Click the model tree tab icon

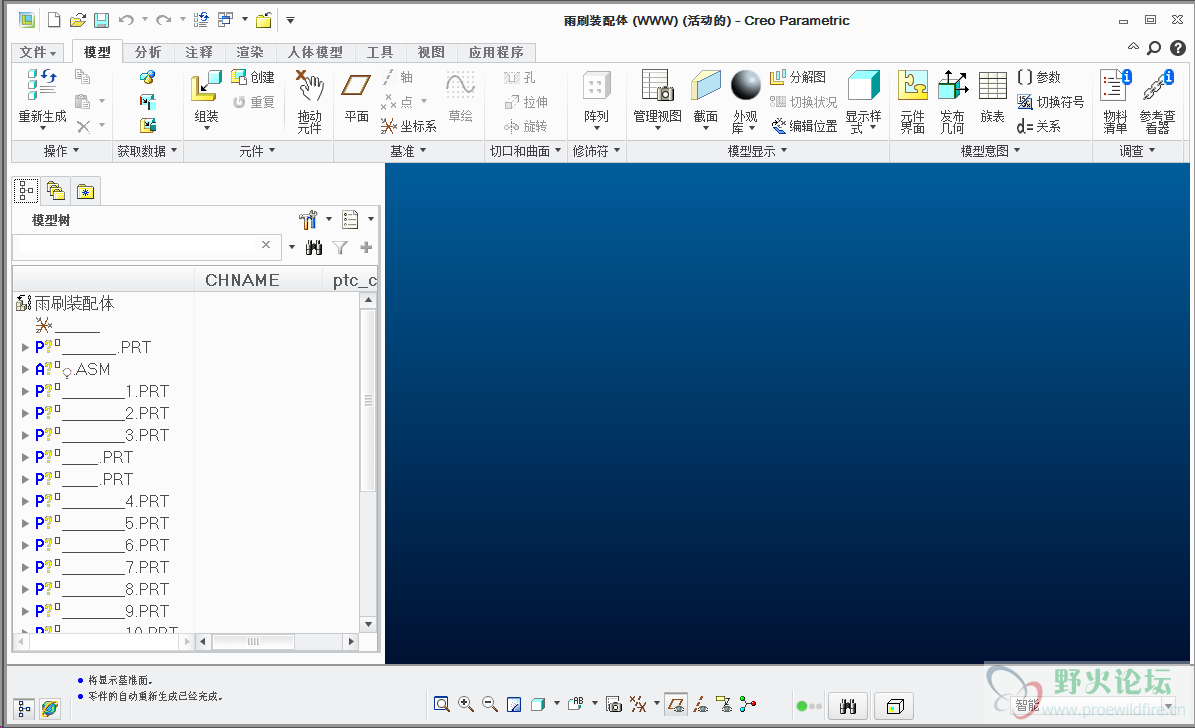click(26, 191)
